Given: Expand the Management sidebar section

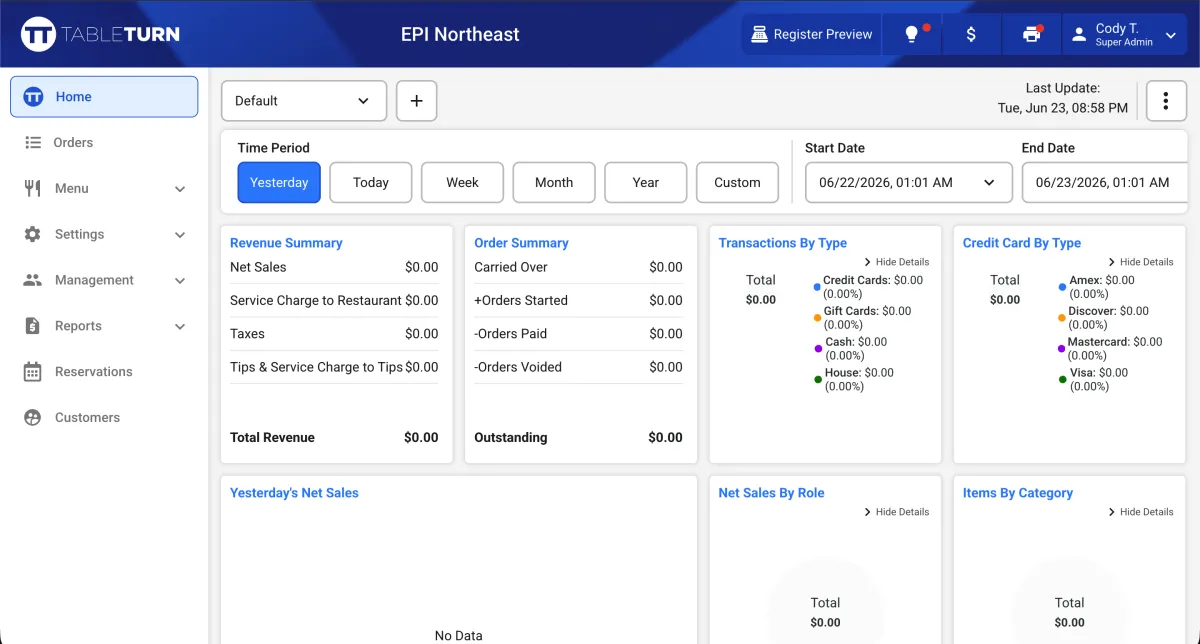Looking at the screenshot, I should (x=180, y=281).
